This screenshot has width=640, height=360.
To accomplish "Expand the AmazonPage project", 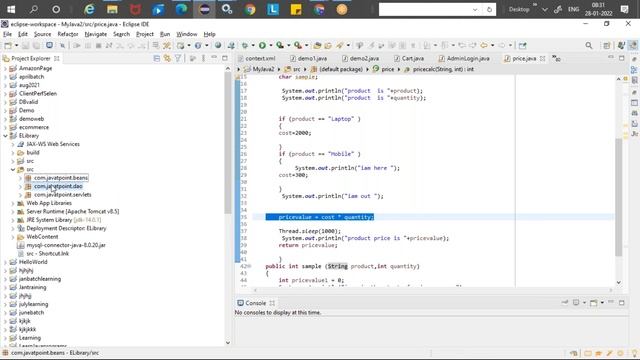I will [x=5, y=68].
